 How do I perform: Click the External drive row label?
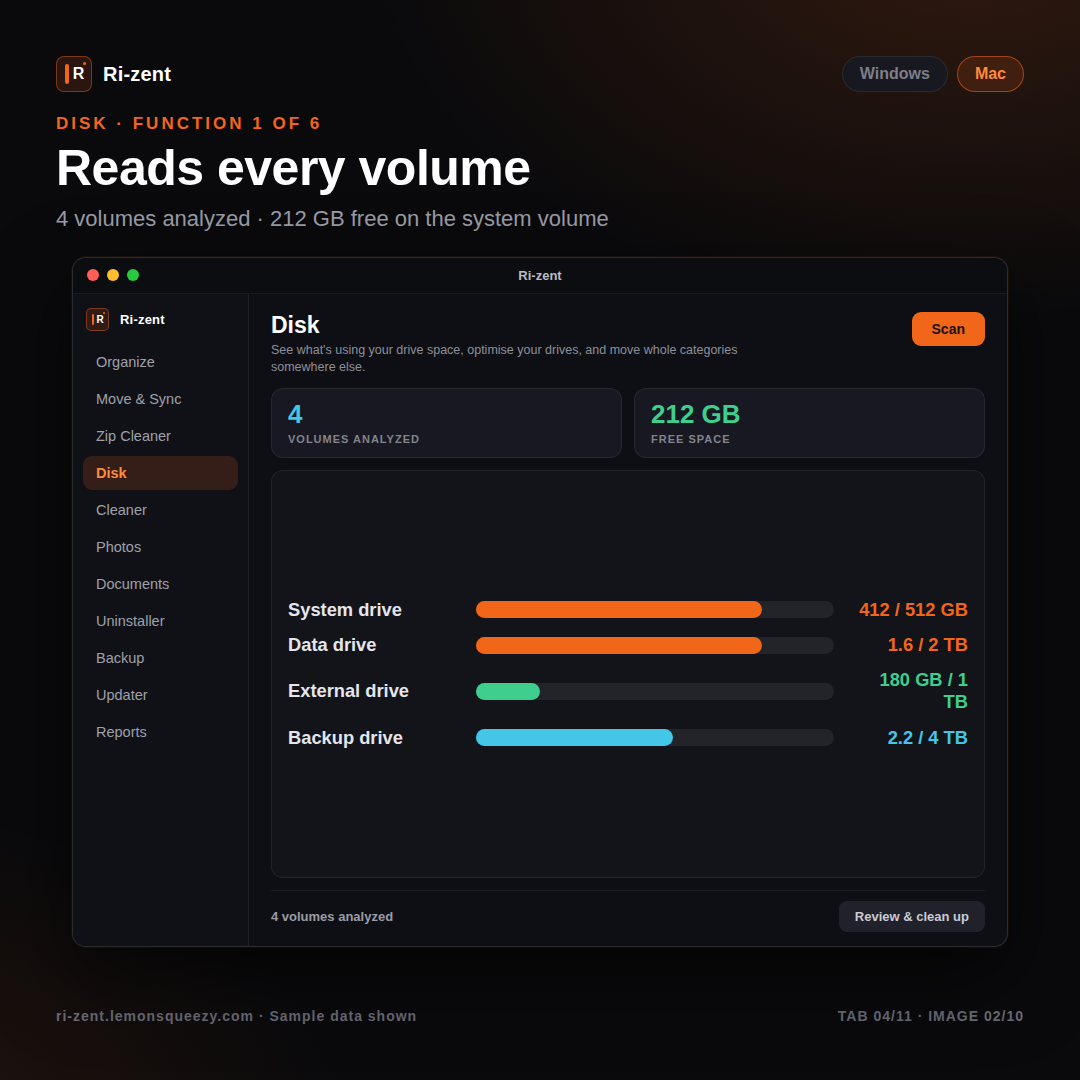(349, 691)
